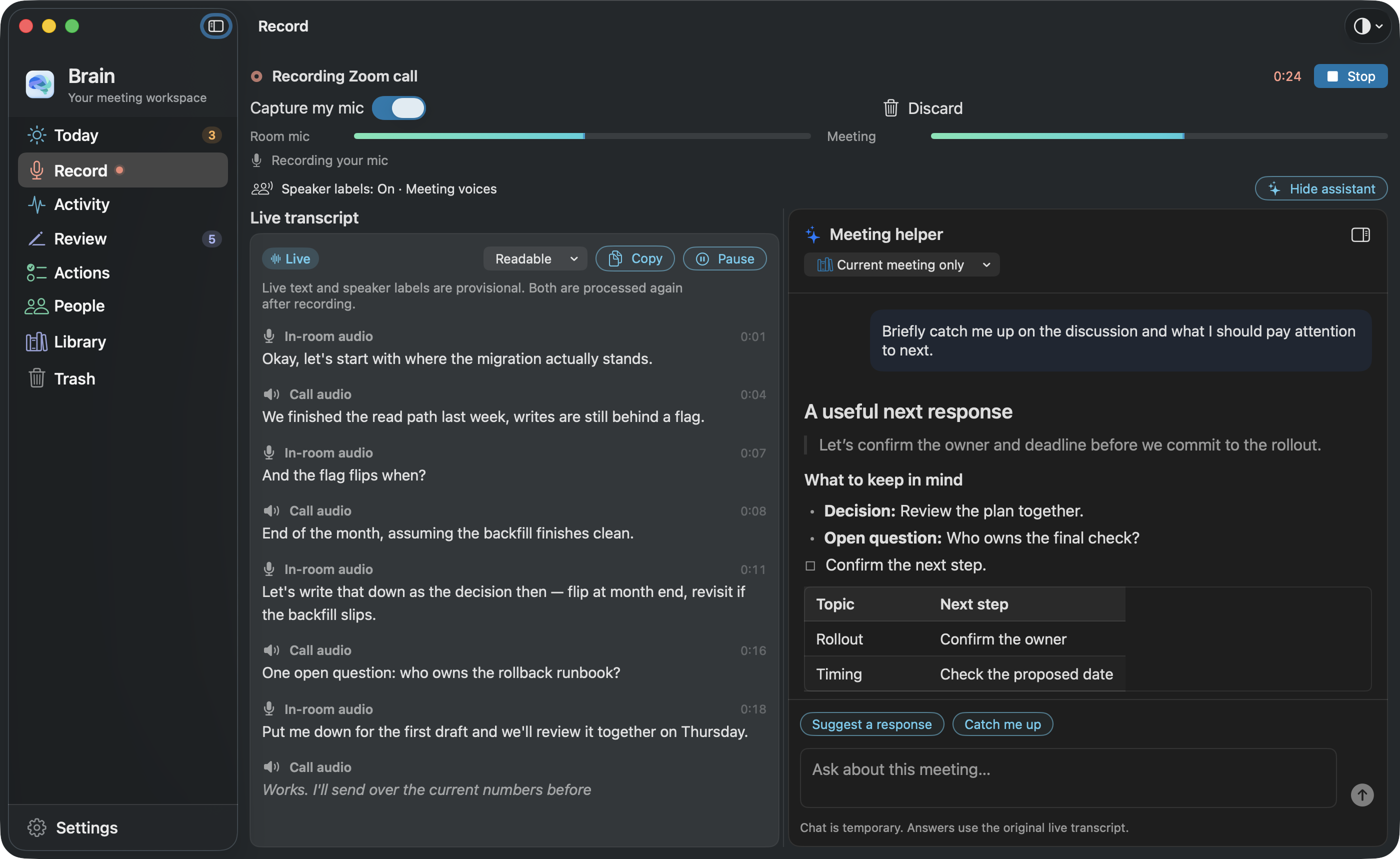Select the 0:16 transcript timestamp
The image size is (1400, 859).
click(x=753, y=650)
